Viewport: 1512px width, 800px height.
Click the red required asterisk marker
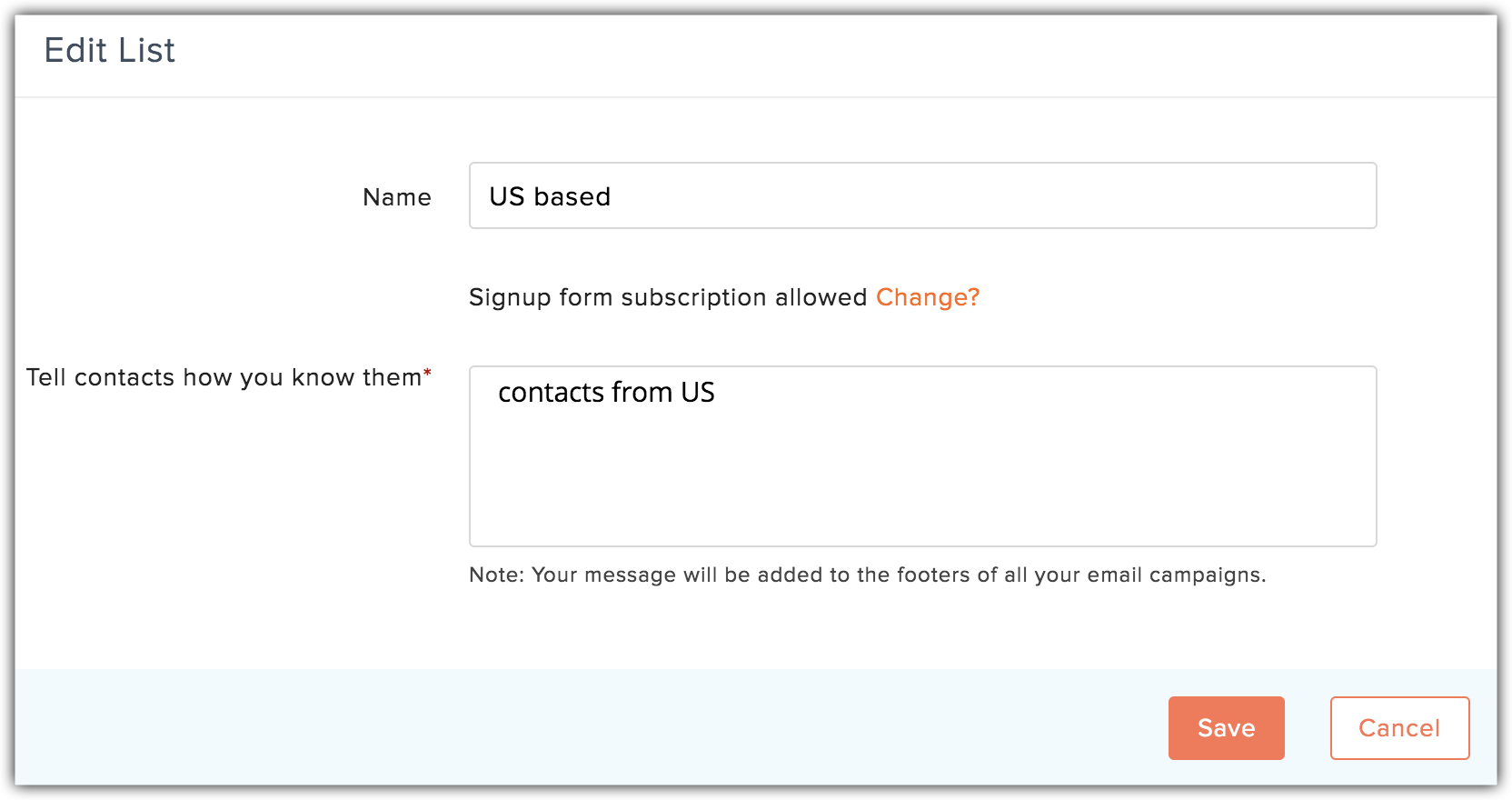tap(427, 370)
